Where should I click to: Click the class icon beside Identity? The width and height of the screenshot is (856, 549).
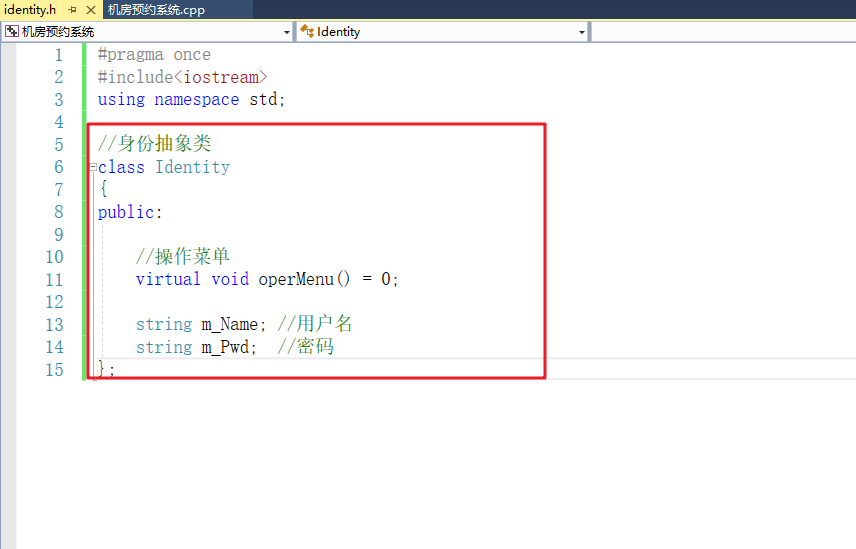[x=307, y=32]
